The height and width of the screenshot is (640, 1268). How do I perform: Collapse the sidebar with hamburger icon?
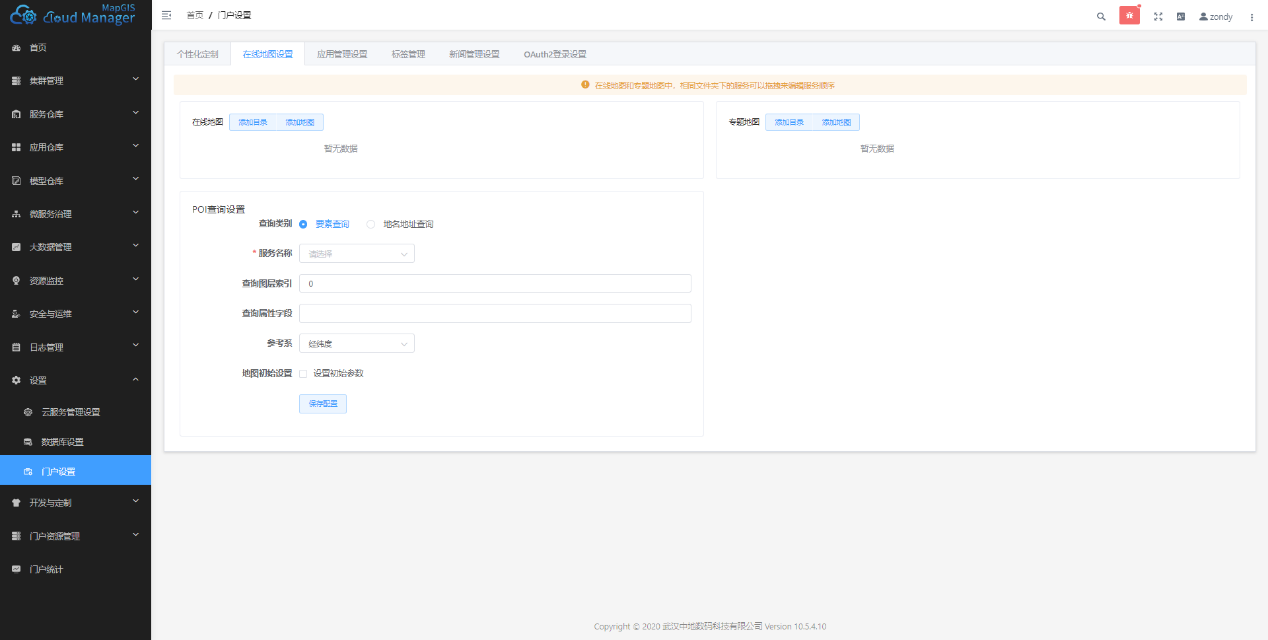pyautogui.click(x=167, y=16)
